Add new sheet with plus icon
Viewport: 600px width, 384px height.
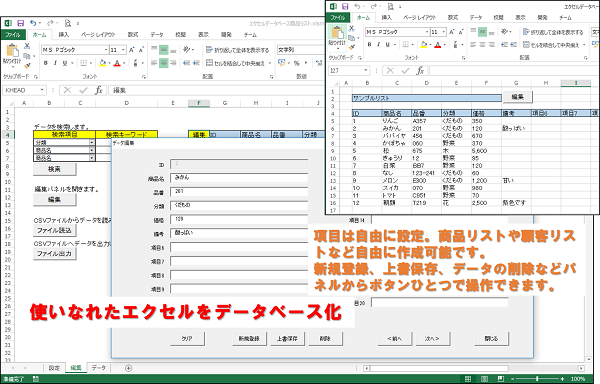click(129, 368)
